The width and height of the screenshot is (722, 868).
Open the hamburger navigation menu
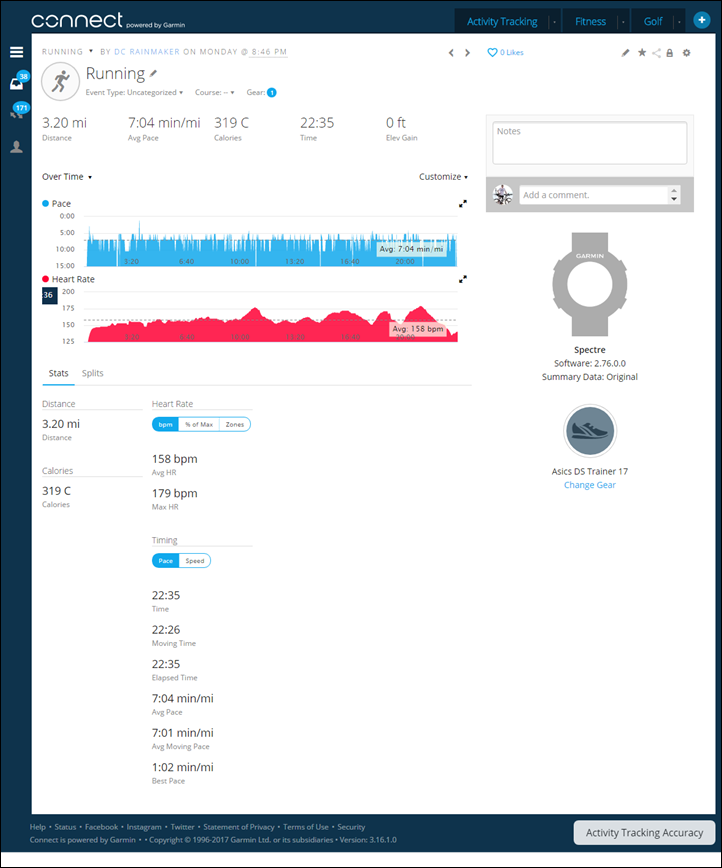point(16,52)
